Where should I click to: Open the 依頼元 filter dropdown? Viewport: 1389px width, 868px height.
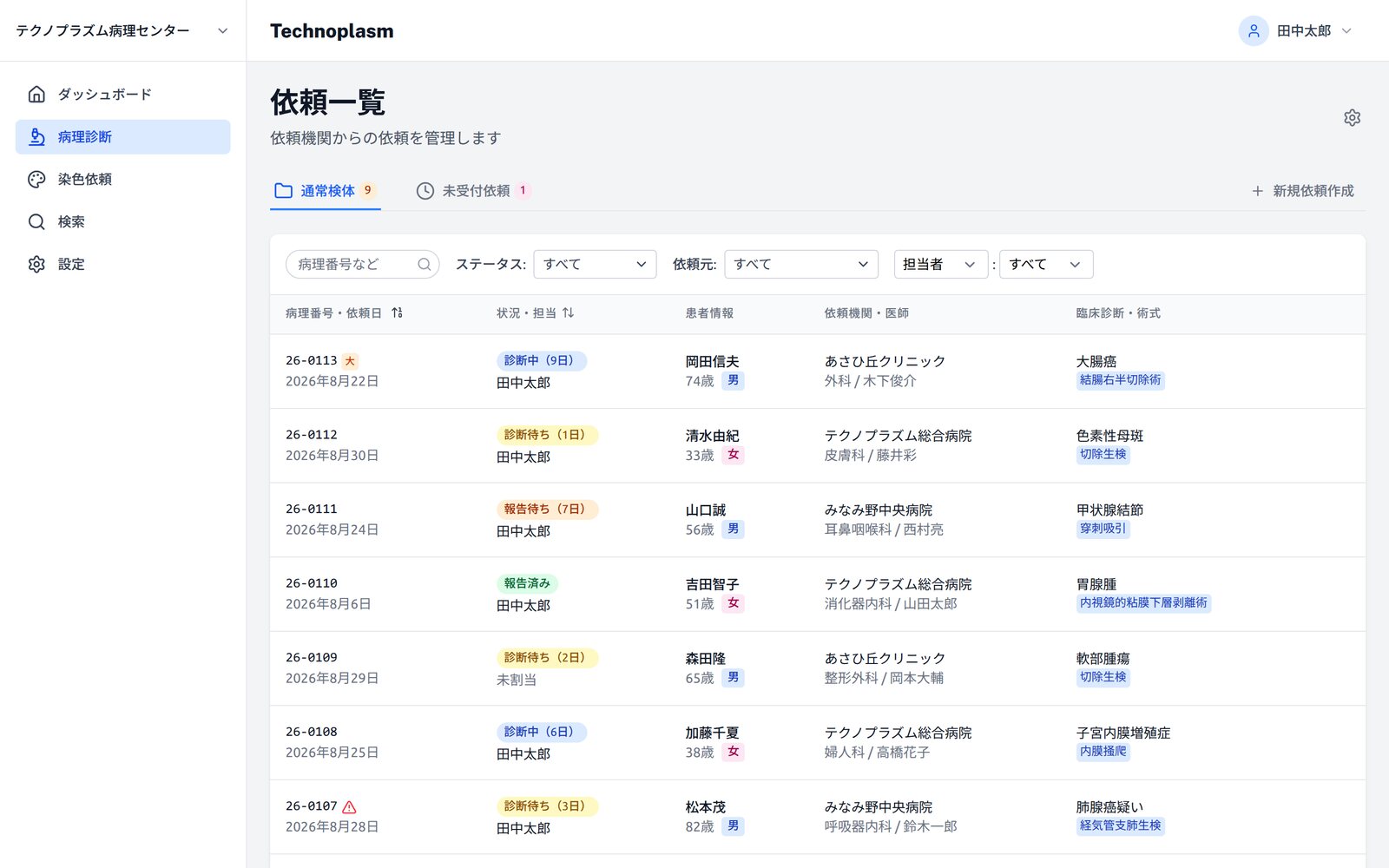(800, 264)
